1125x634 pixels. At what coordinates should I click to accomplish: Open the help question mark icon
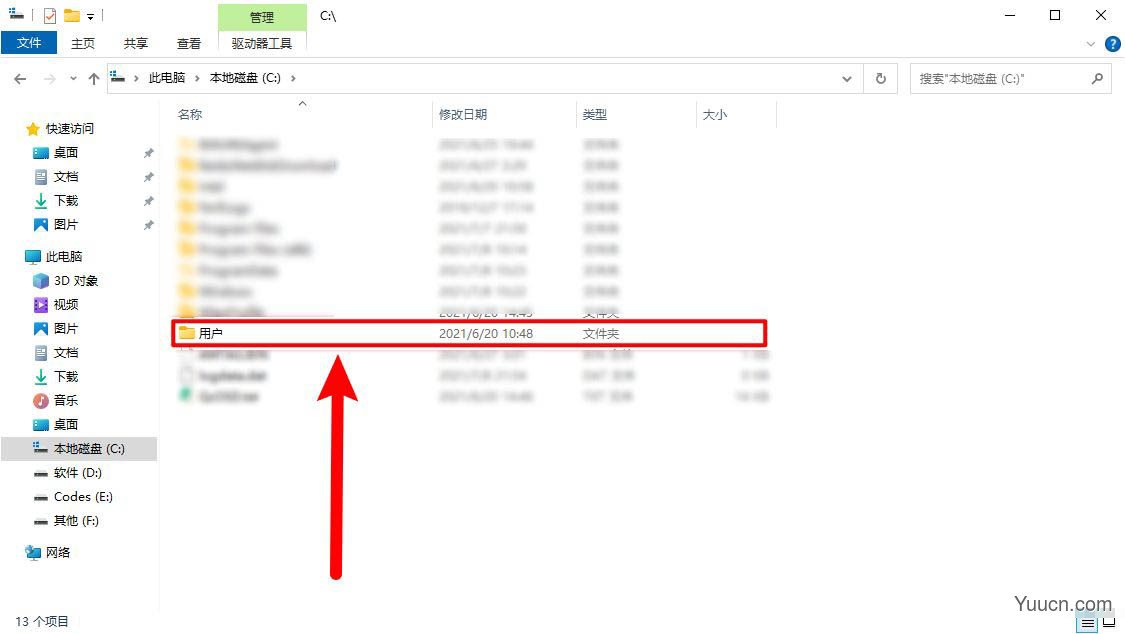(1112, 44)
